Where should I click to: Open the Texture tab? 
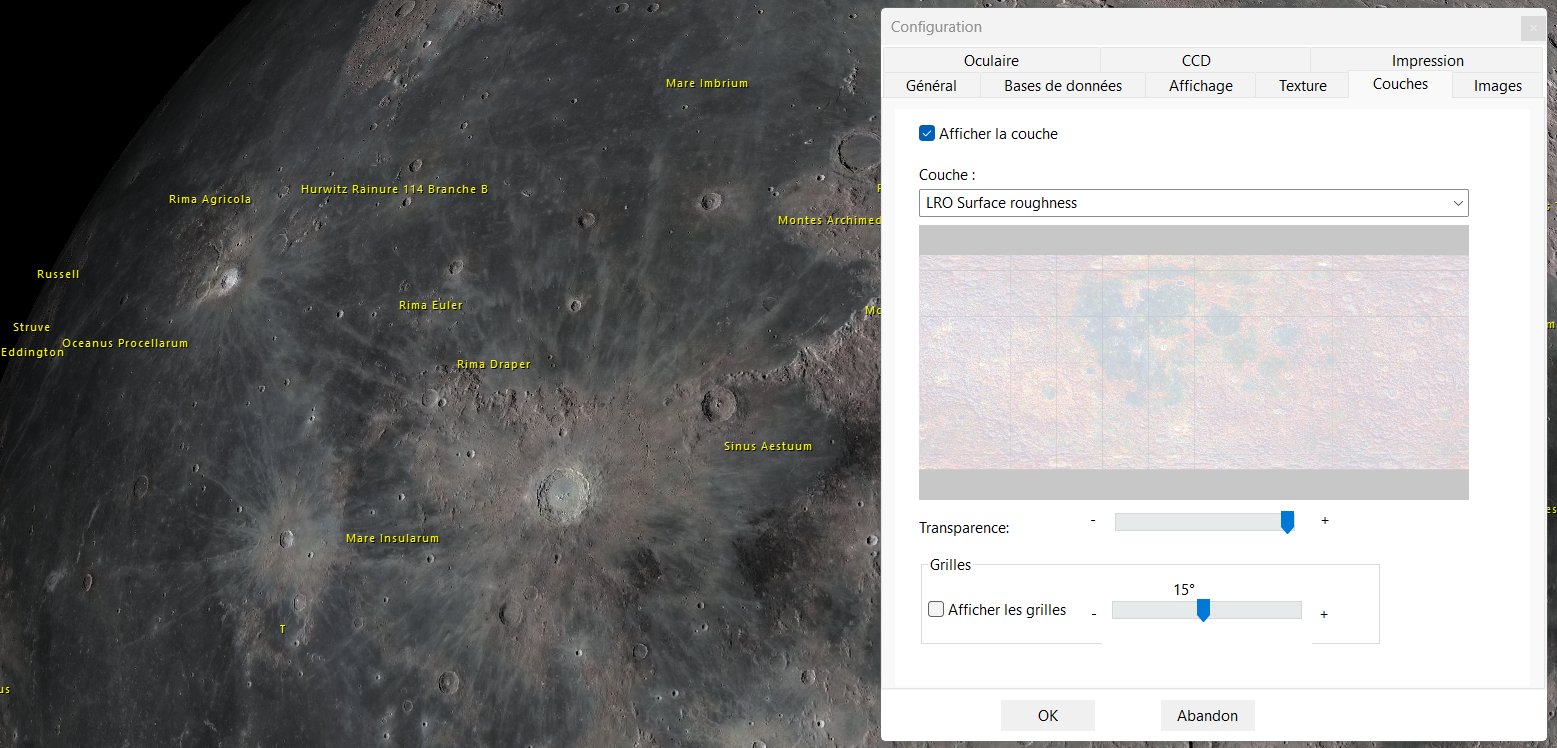pos(1302,86)
